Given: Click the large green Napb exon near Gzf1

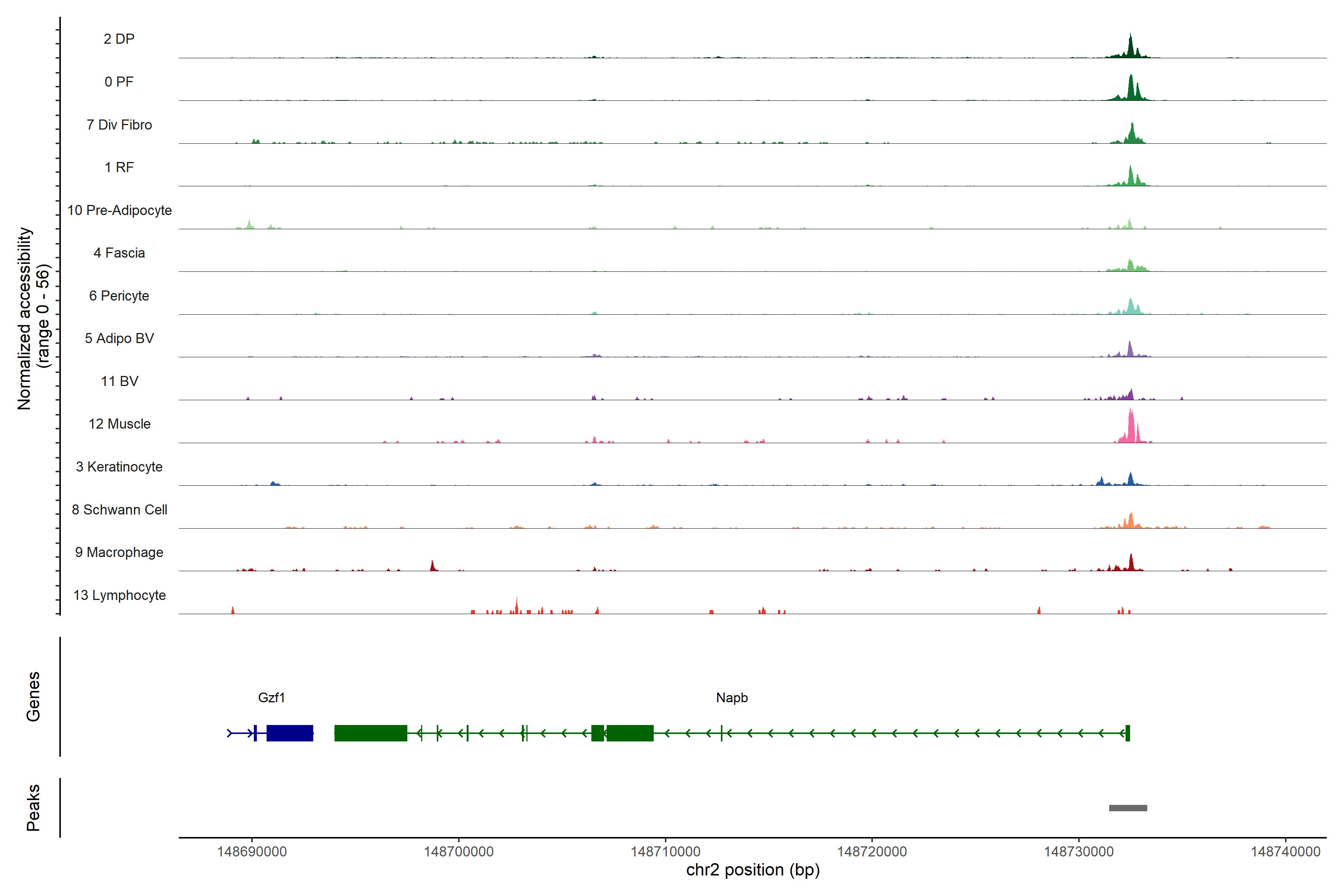Looking at the screenshot, I should click(x=370, y=733).
